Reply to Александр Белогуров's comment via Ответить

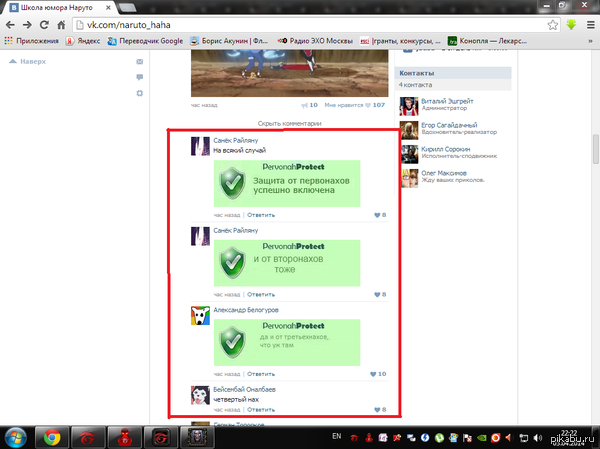click(x=261, y=374)
